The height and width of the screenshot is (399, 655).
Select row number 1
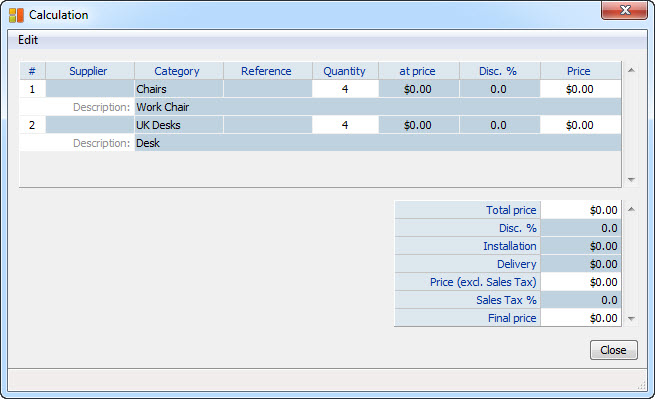[x=32, y=89]
